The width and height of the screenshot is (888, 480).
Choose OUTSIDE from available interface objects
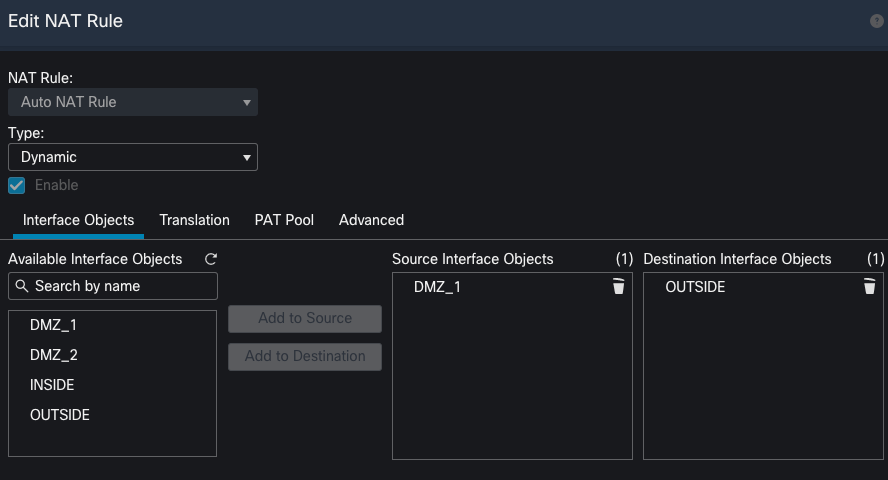[x=112, y=415]
